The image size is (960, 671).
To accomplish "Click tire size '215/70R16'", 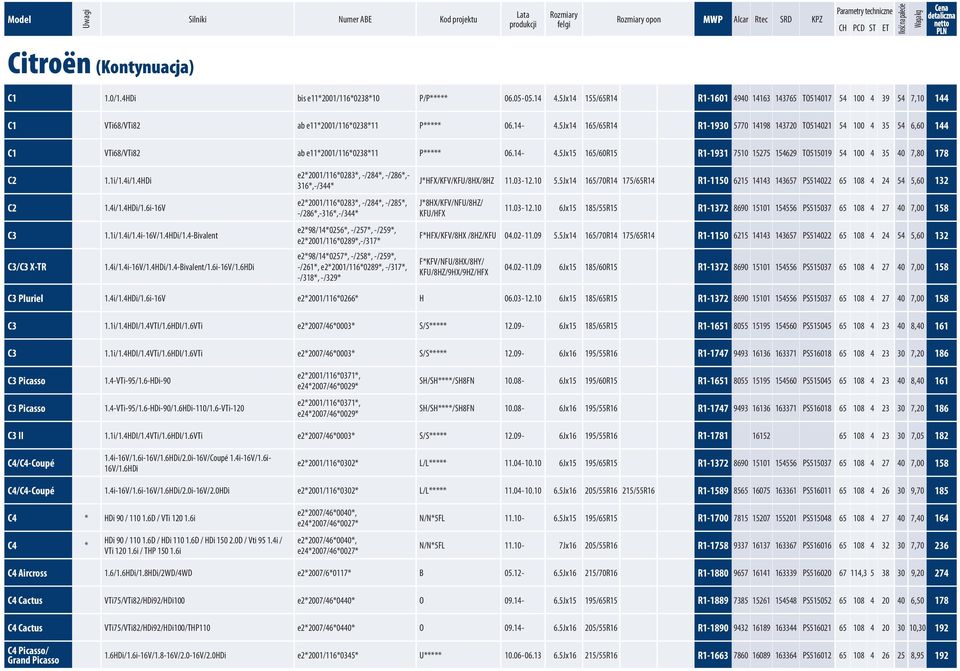I will 601,573.
